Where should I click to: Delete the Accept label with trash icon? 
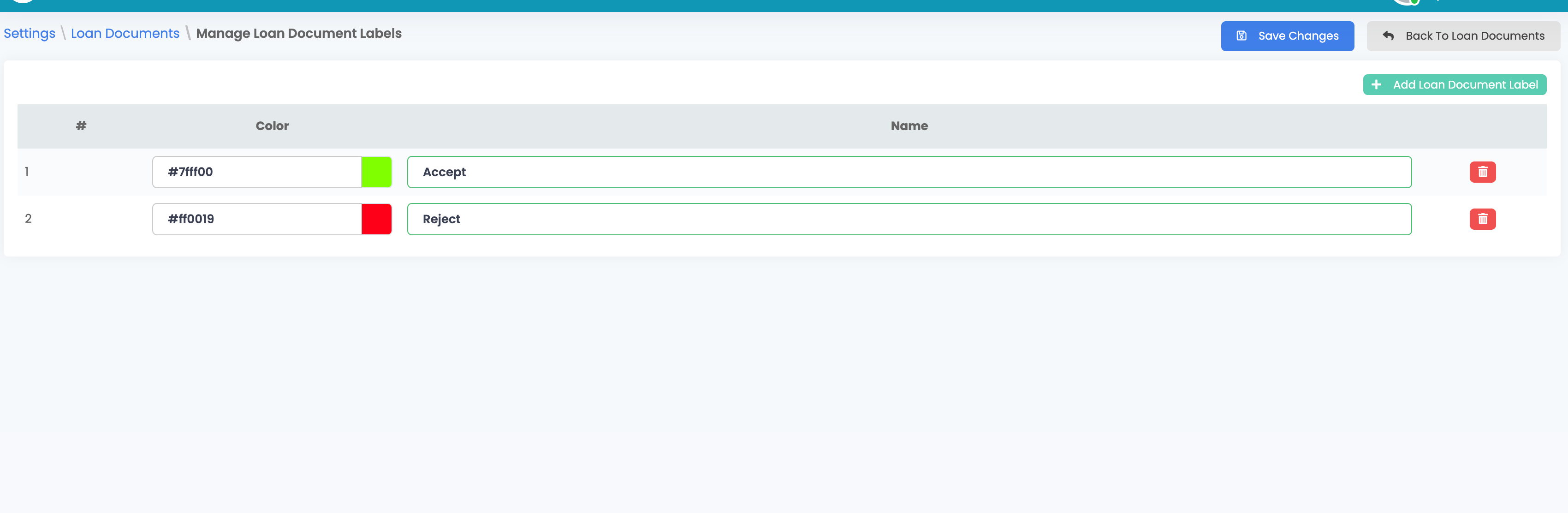(1482, 172)
